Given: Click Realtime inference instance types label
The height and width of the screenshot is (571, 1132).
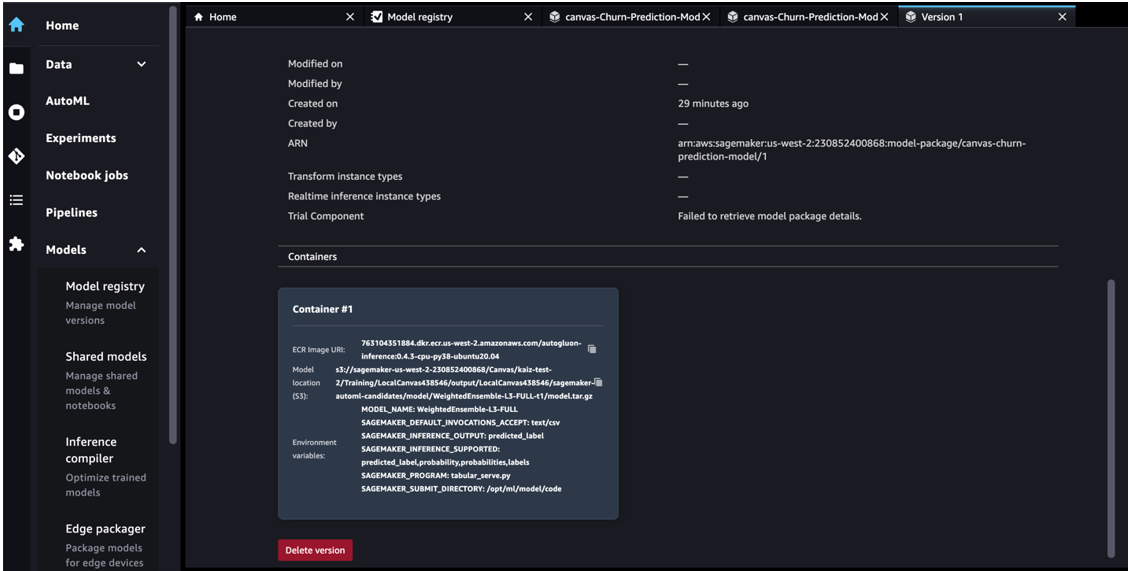Looking at the screenshot, I should click(x=364, y=196).
